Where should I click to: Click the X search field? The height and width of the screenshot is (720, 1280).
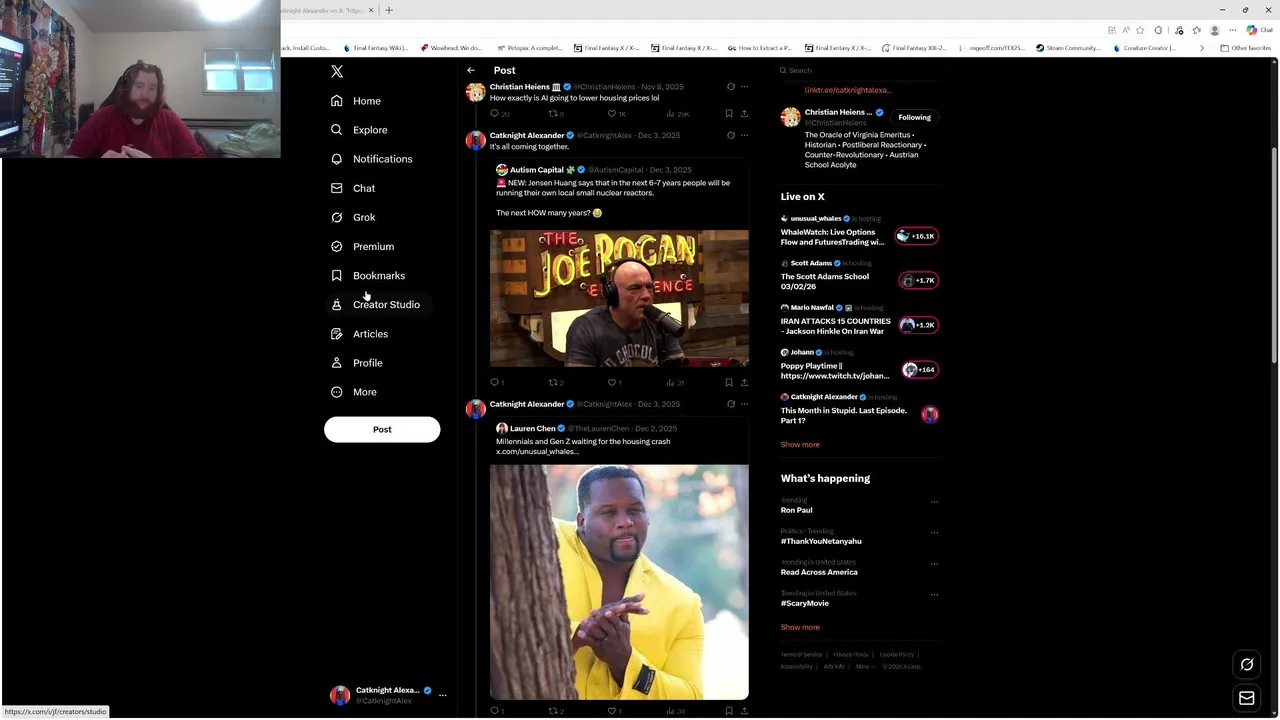click(858, 70)
